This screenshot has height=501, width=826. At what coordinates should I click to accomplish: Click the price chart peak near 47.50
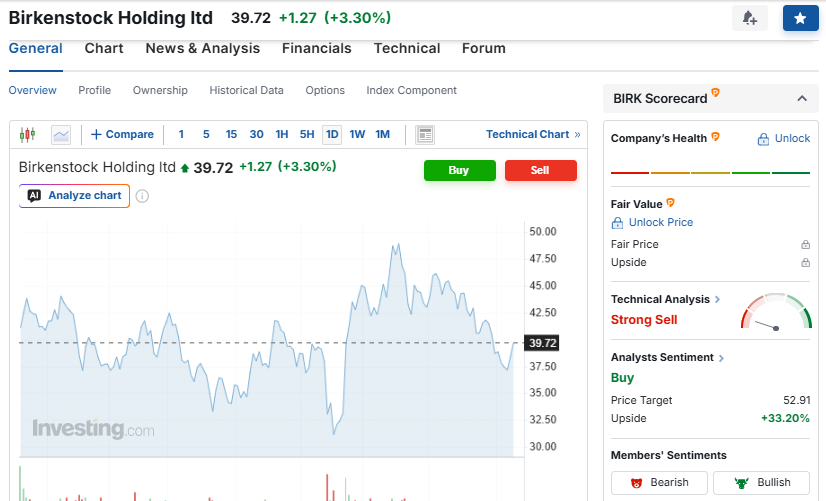click(396, 246)
